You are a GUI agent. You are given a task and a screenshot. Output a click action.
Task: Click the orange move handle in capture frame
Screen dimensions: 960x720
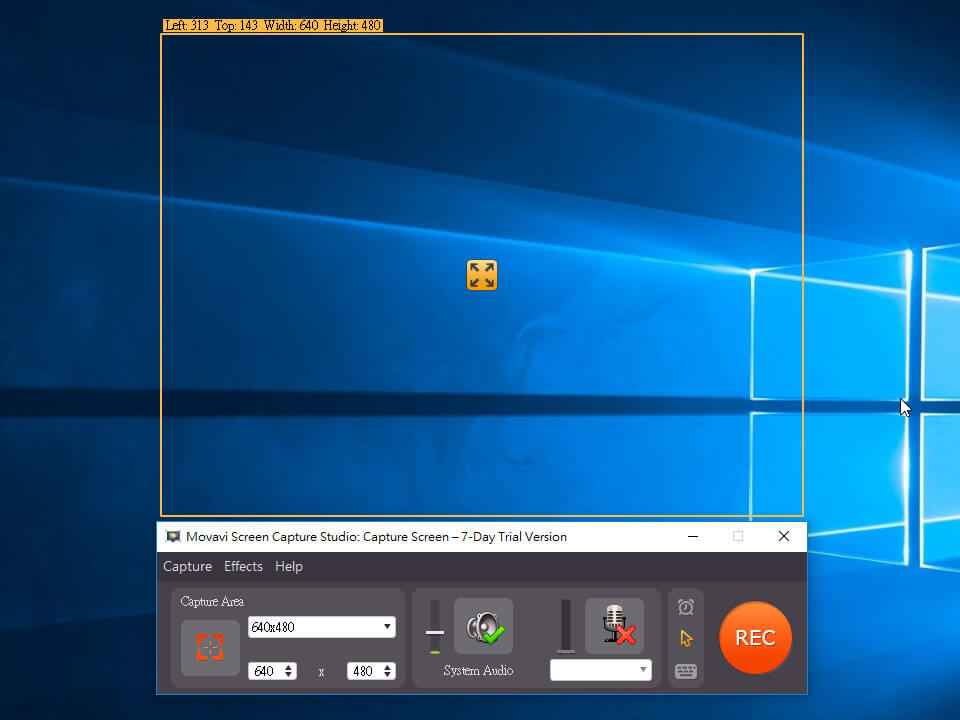pyautogui.click(x=482, y=275)
